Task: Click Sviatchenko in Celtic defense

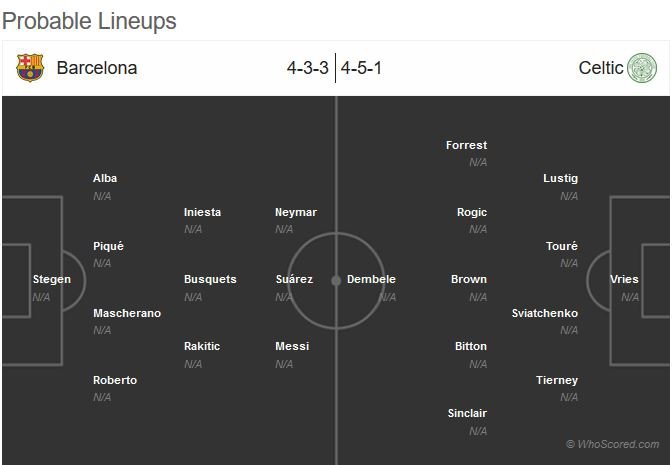Action: (544, 313)
